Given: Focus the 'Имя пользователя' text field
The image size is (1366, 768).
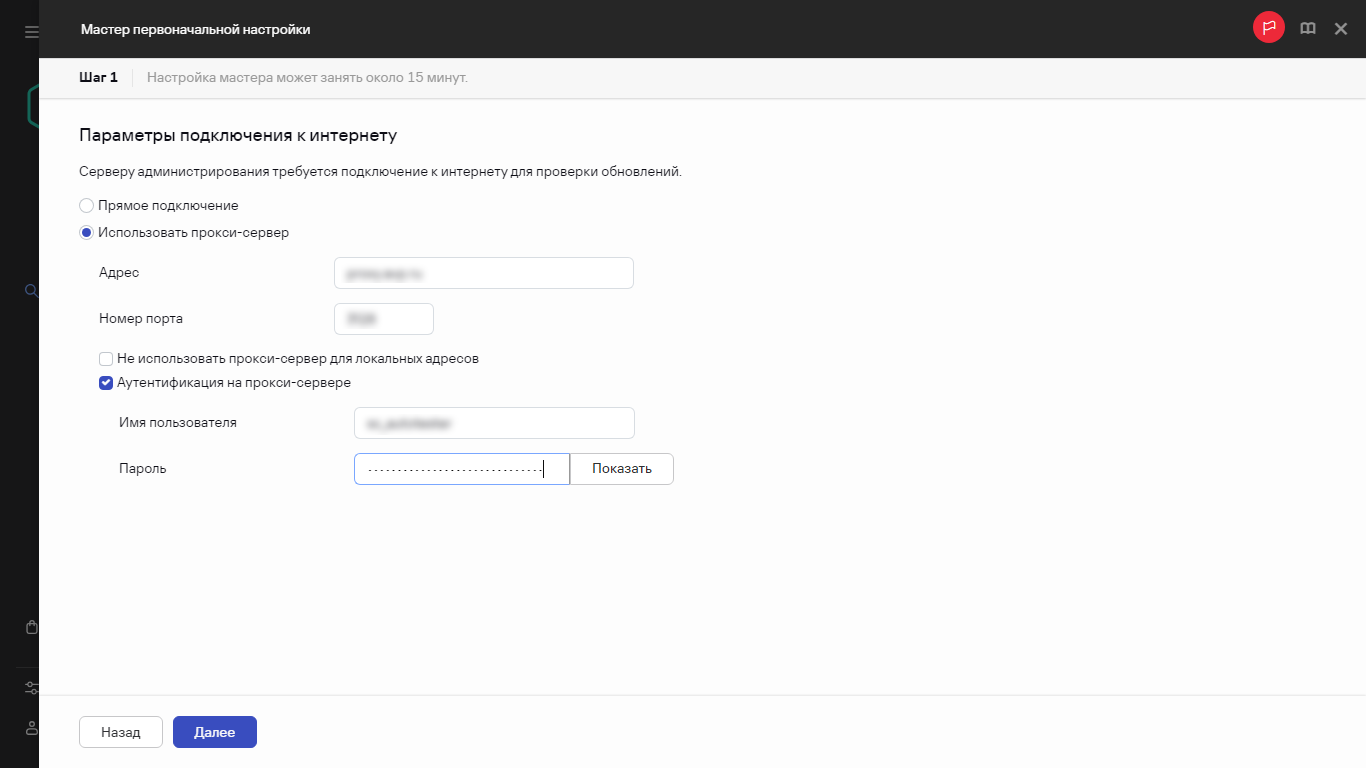Looking at the screenshot, I should coord(494,423).
